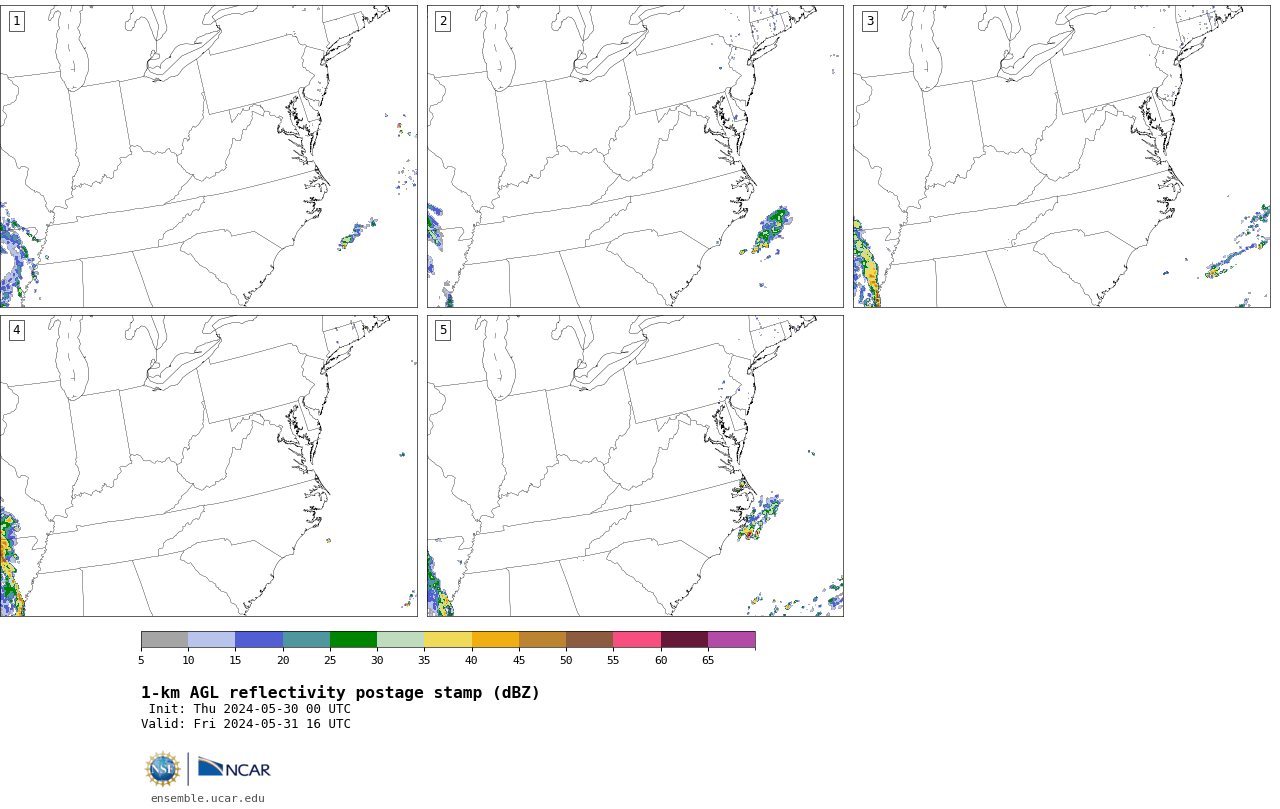Viewport: 1280px width, 809px height.
Task: Click the number 5 label in fifth panel
Action: 443,330
